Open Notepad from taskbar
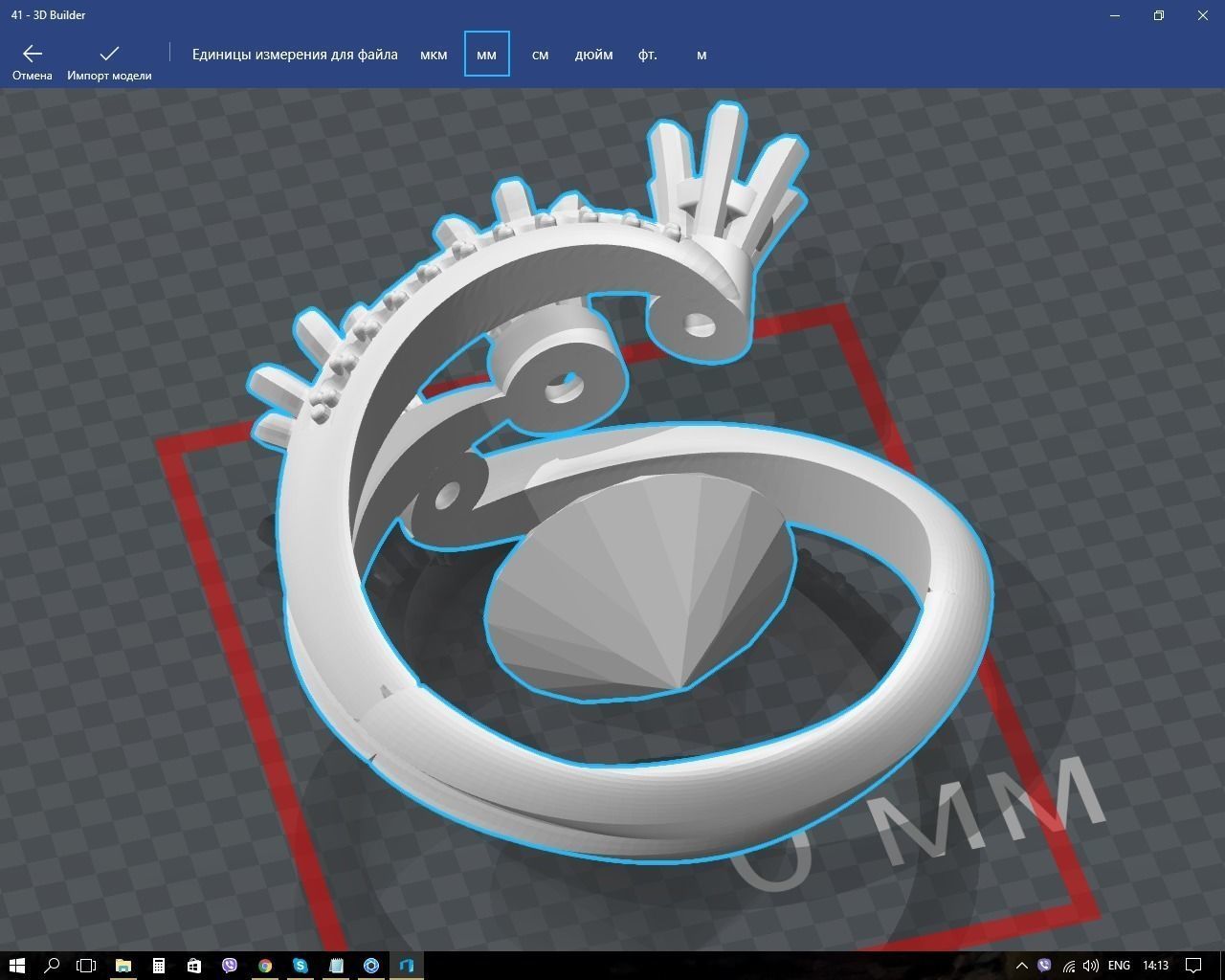The width and height of the screenshot is (1225, 980). click(336, 966)
